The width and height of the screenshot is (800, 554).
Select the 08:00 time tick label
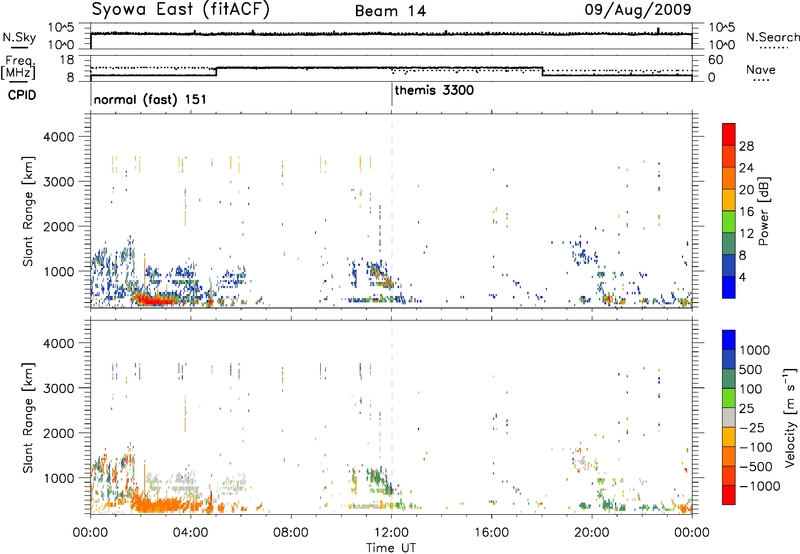291,533
